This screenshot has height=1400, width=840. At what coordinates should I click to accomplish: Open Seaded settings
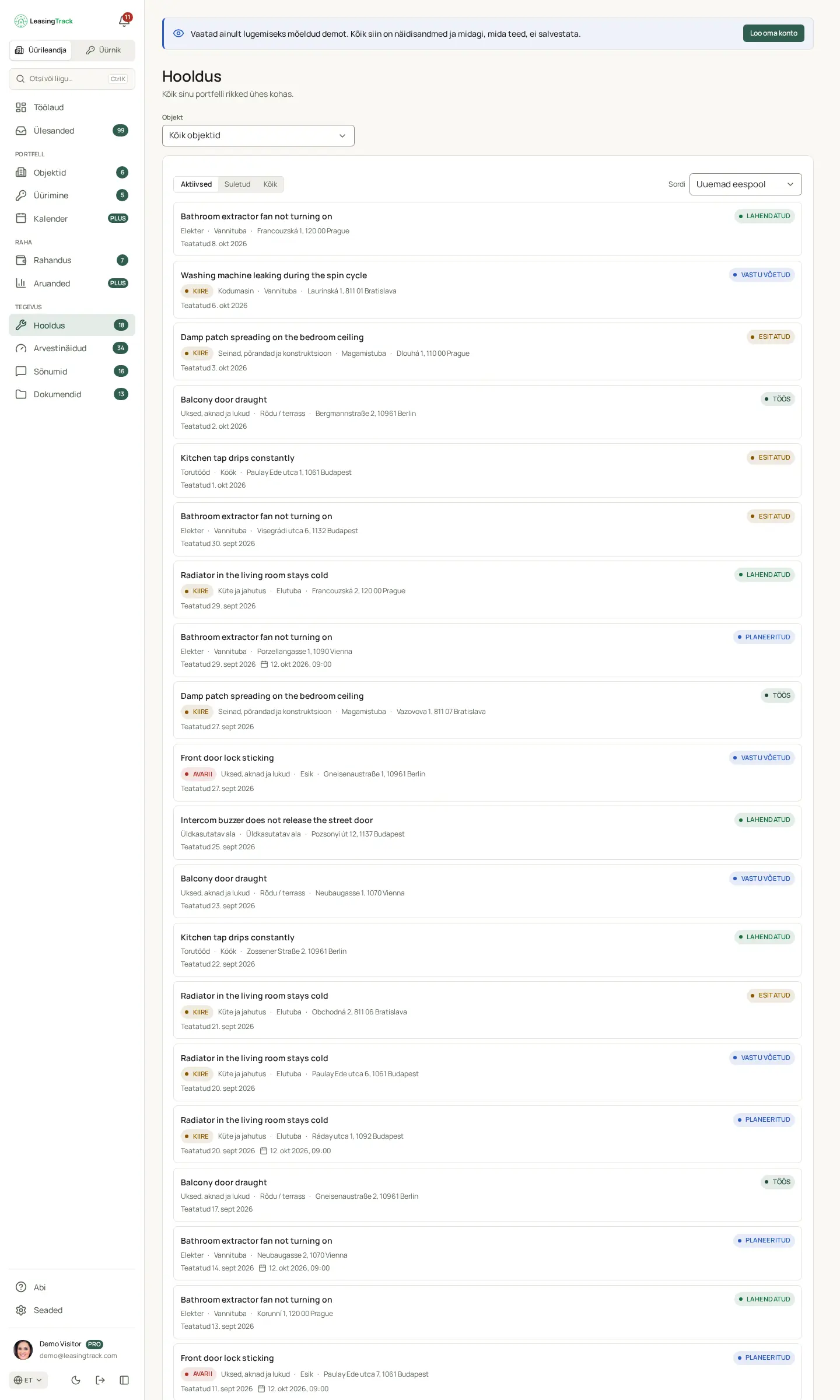[72, 1310]
